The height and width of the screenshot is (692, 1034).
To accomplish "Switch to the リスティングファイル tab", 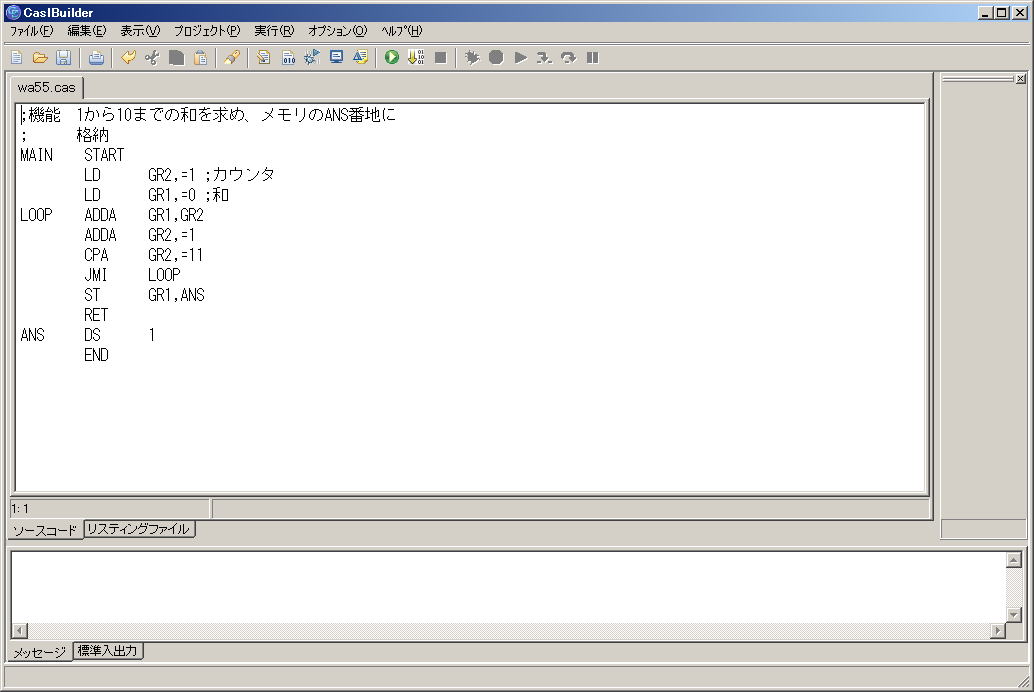I will pos(138,529).
